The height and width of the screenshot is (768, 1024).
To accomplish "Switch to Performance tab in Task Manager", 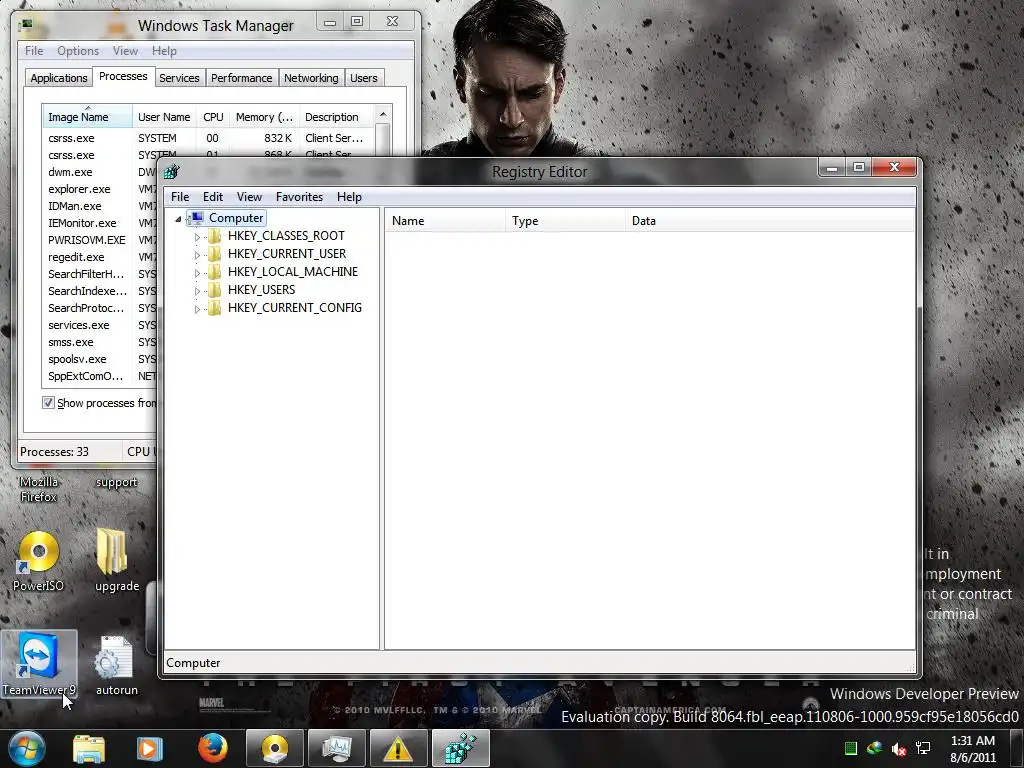I will [x=242, y=78].
